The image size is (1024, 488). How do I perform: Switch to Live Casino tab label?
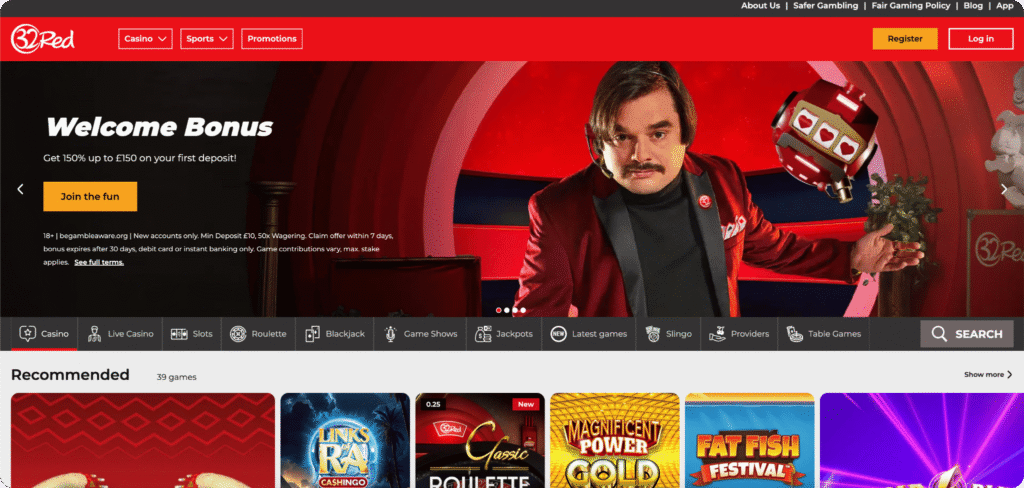click(131, 334)
